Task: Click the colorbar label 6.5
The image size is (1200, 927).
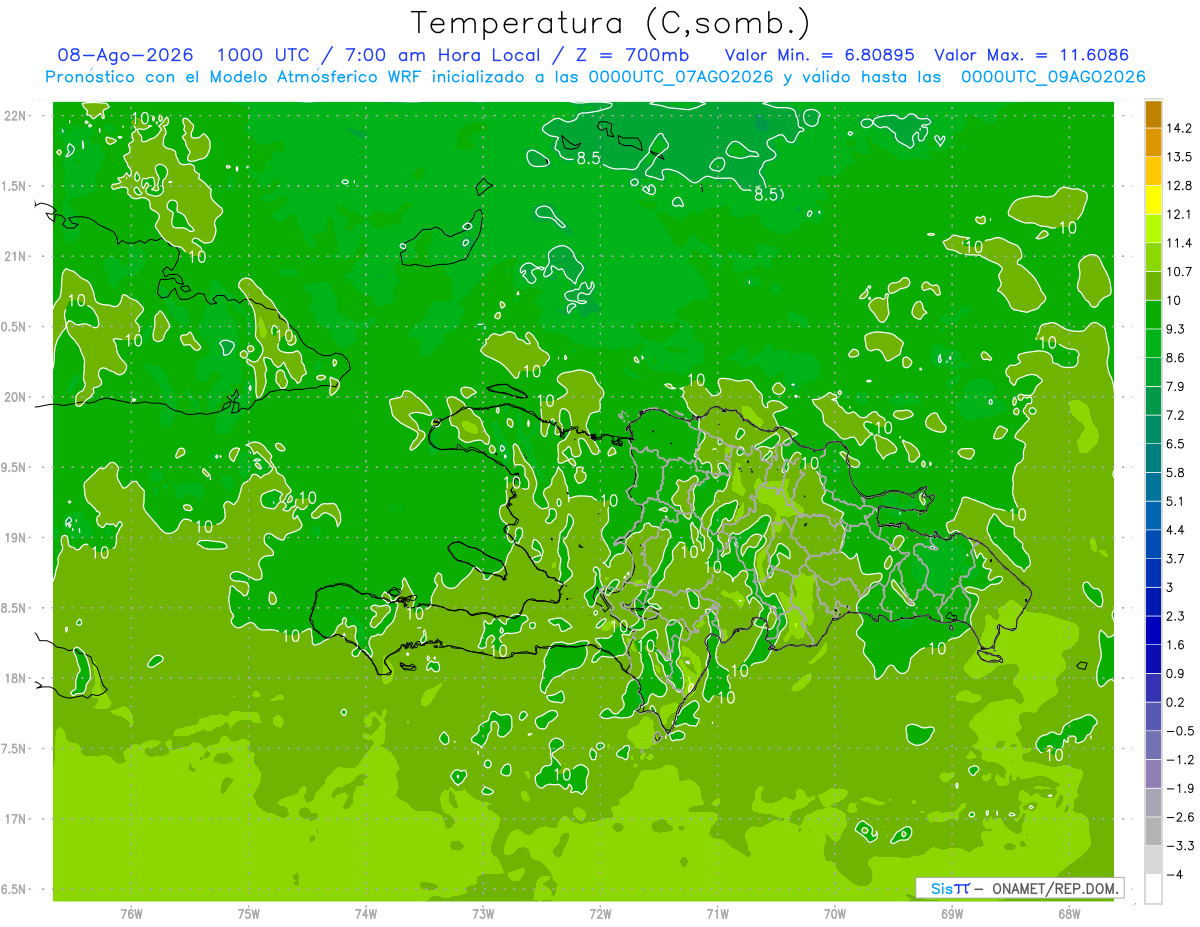Action: coord(1176,444)
